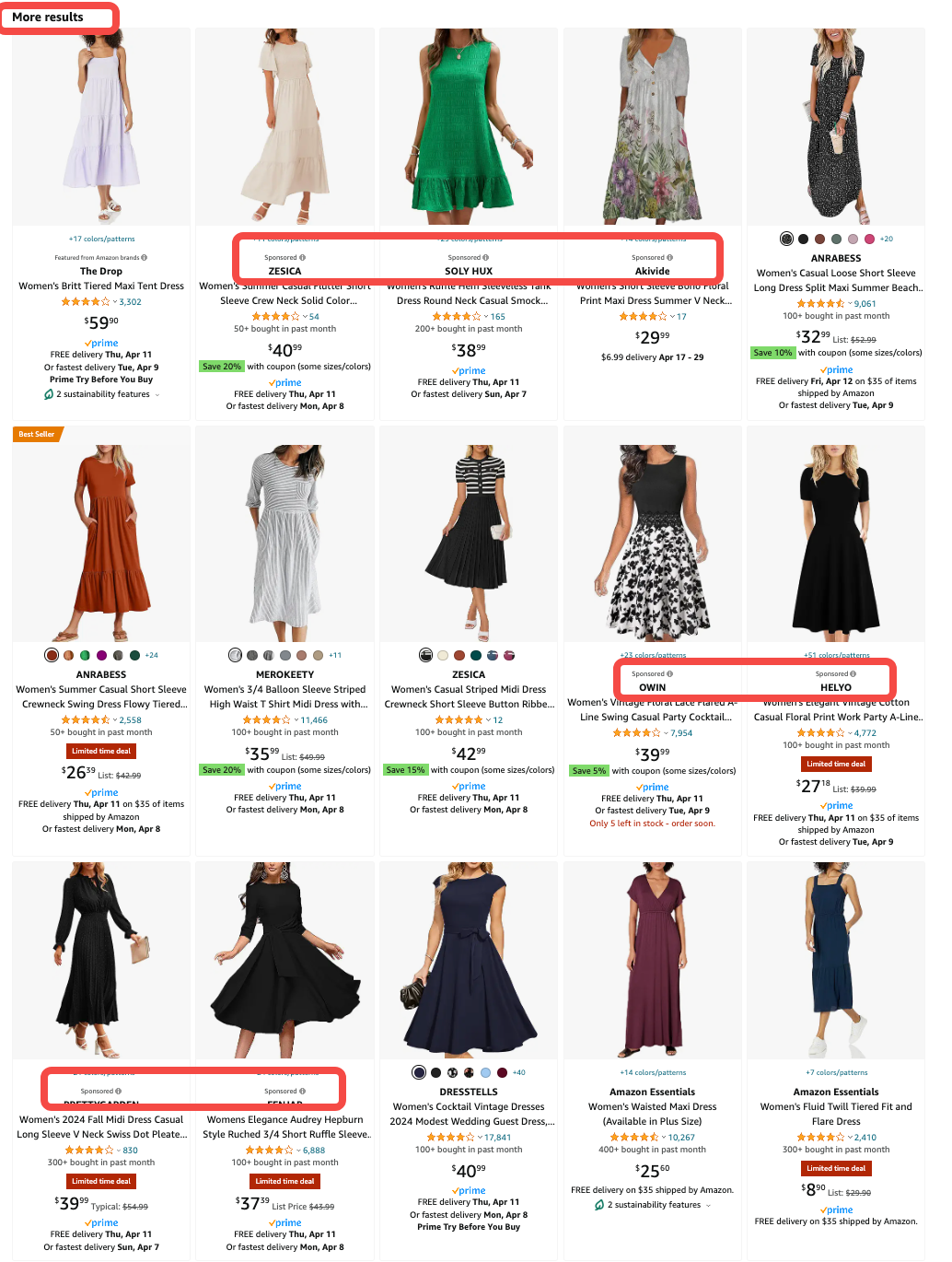Open rating popover beside 9,061 reviews
The image size is (952, 1262).
850,304
